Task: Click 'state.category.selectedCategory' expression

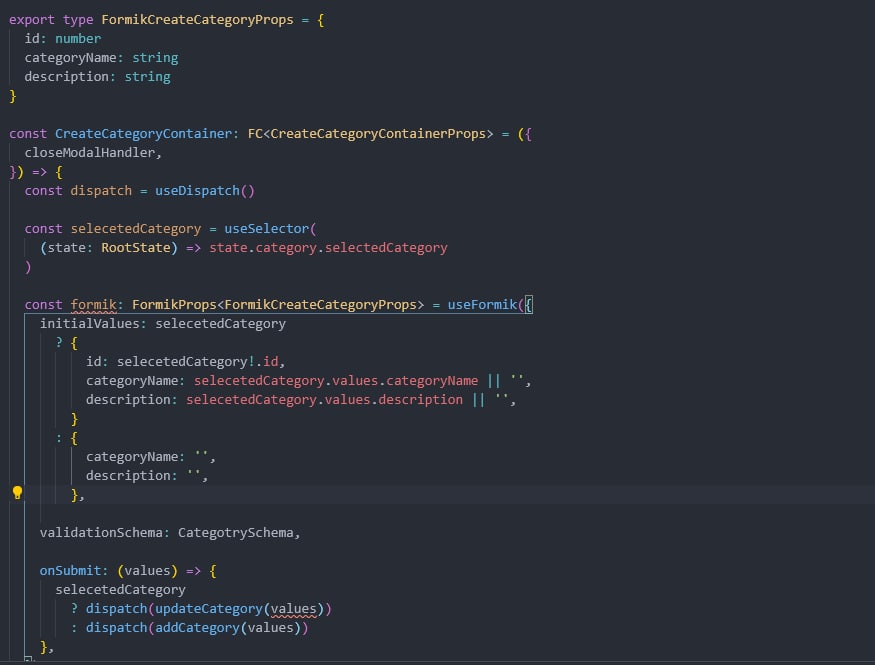Action: pyautogui.click(x=328, y=248)
